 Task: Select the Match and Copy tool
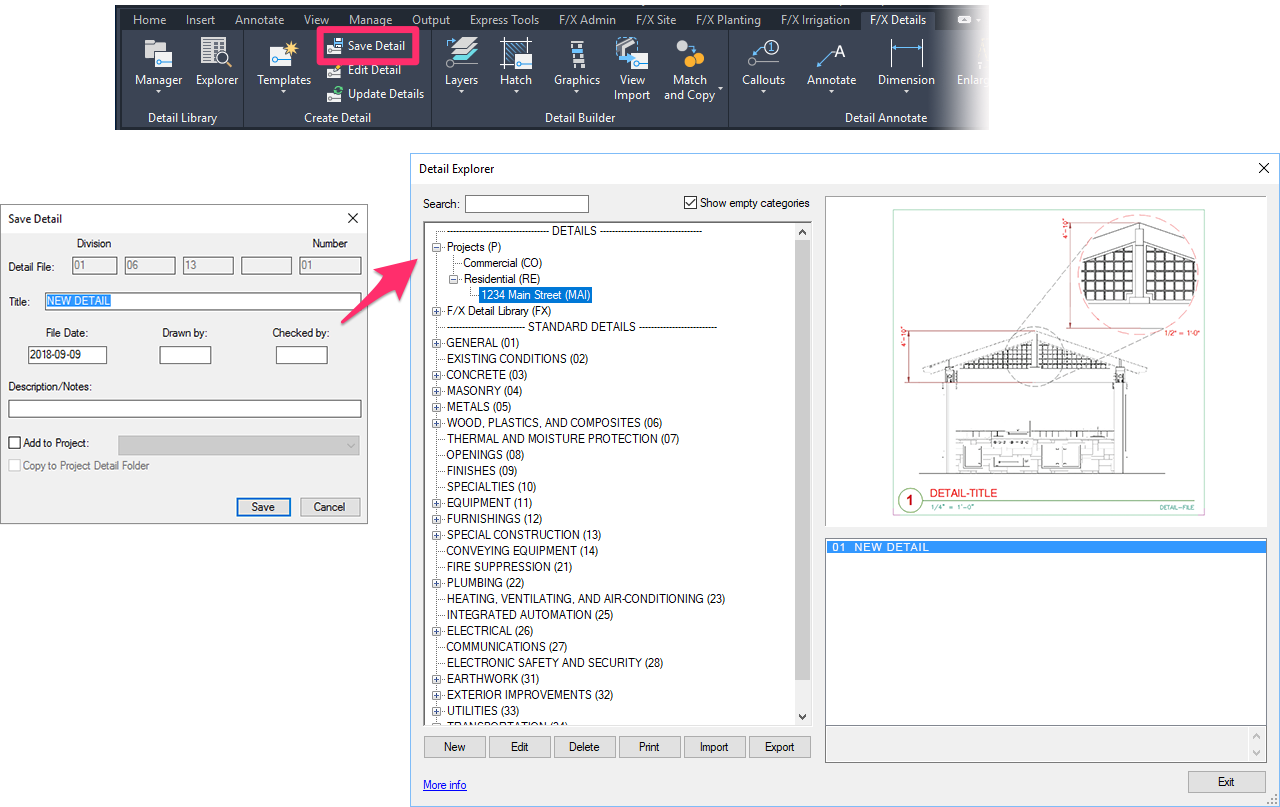[x=689, y=68]
